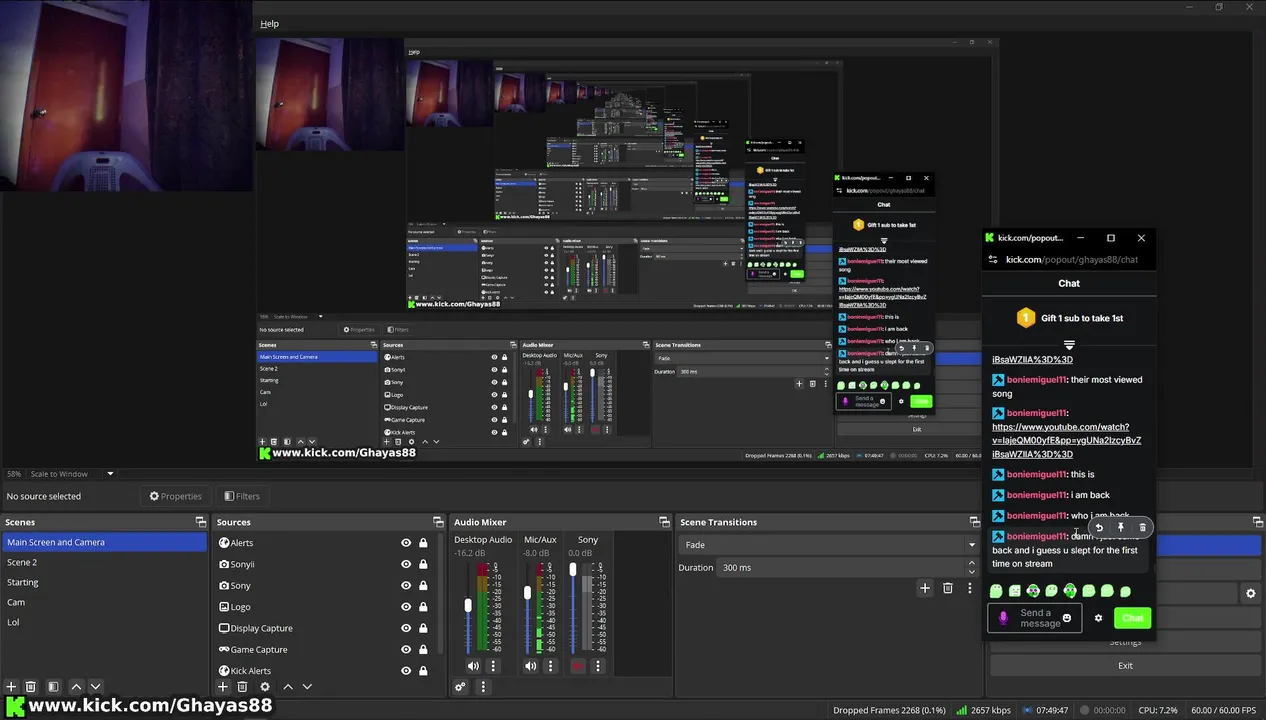This screenshot has height=720, width=1266.
Task: Move source up in Sources toolbar
Action: (288, 687)
